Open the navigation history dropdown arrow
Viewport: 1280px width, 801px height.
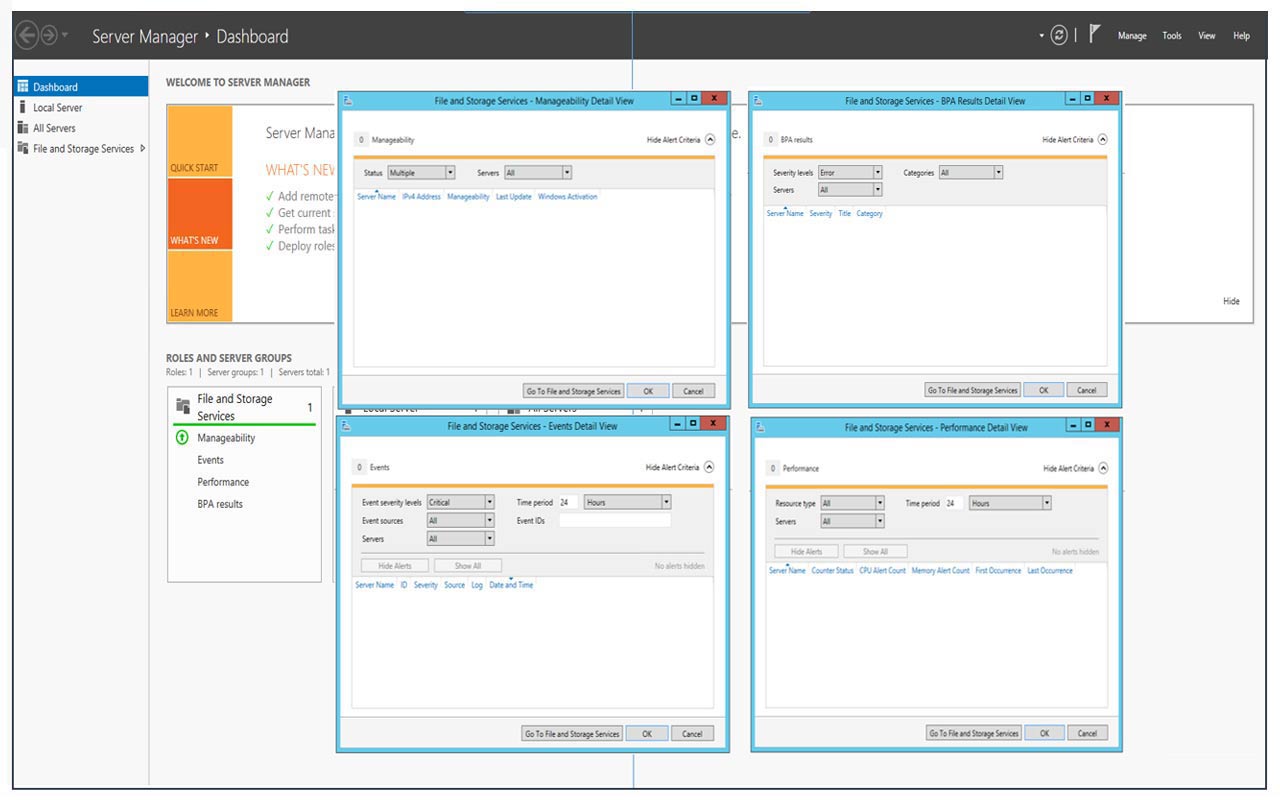pyautogui.click(x=66, y=36)
